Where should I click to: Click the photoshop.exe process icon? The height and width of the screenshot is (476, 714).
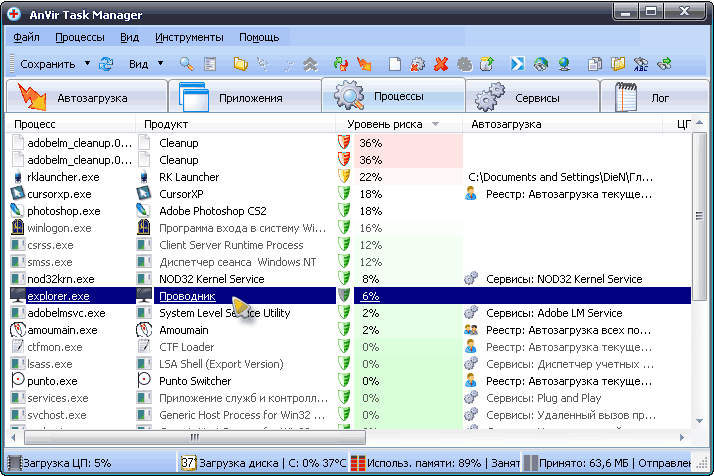[17, 211]
